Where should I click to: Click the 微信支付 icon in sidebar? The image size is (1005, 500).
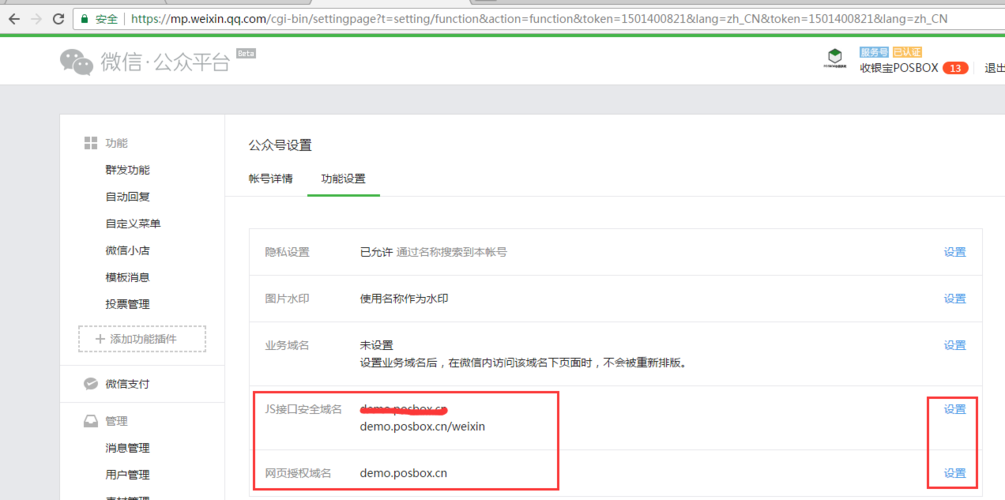pos(90,384)
